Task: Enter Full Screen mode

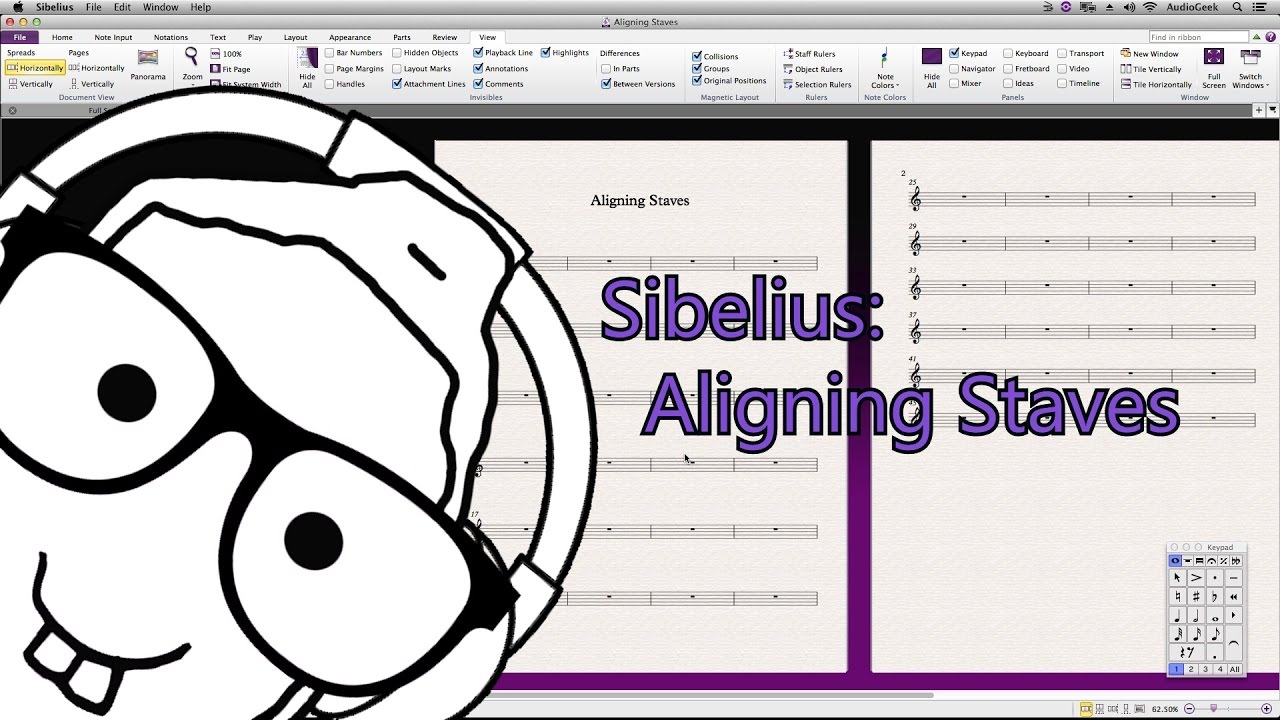Action: [1214, 57]
